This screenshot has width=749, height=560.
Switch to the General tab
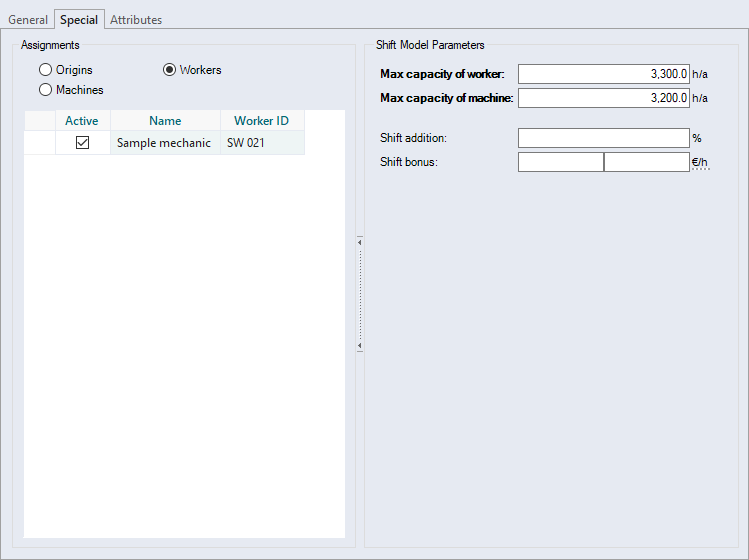pos(28,20)
